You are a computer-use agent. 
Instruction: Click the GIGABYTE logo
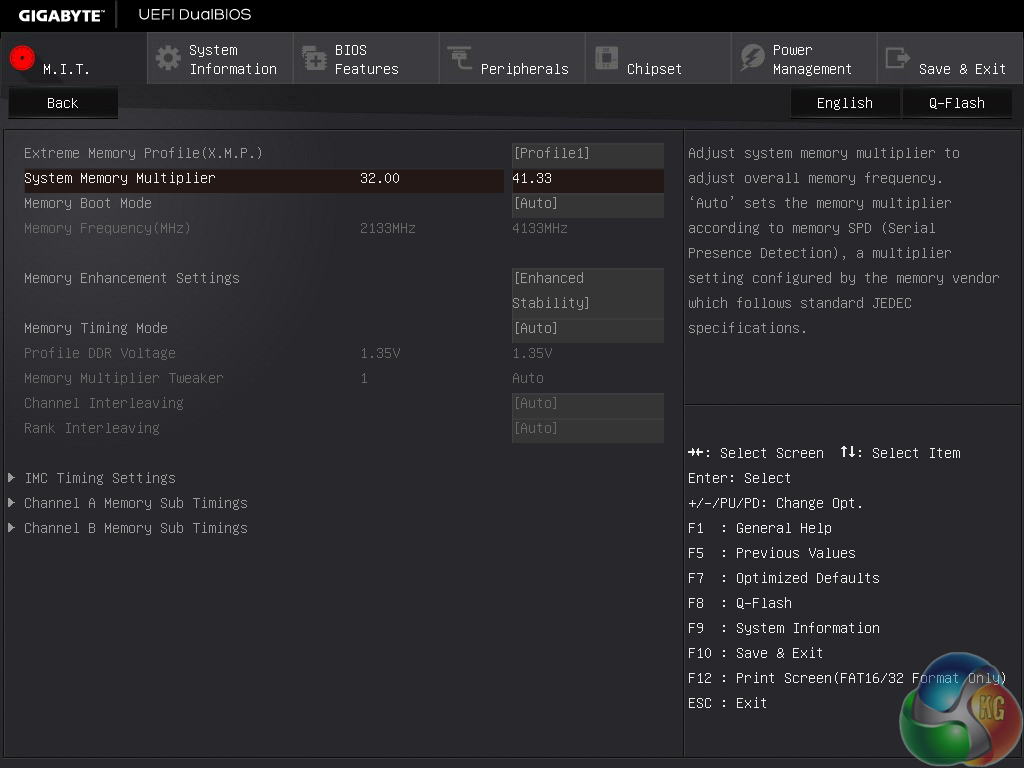tap(60, 15)
